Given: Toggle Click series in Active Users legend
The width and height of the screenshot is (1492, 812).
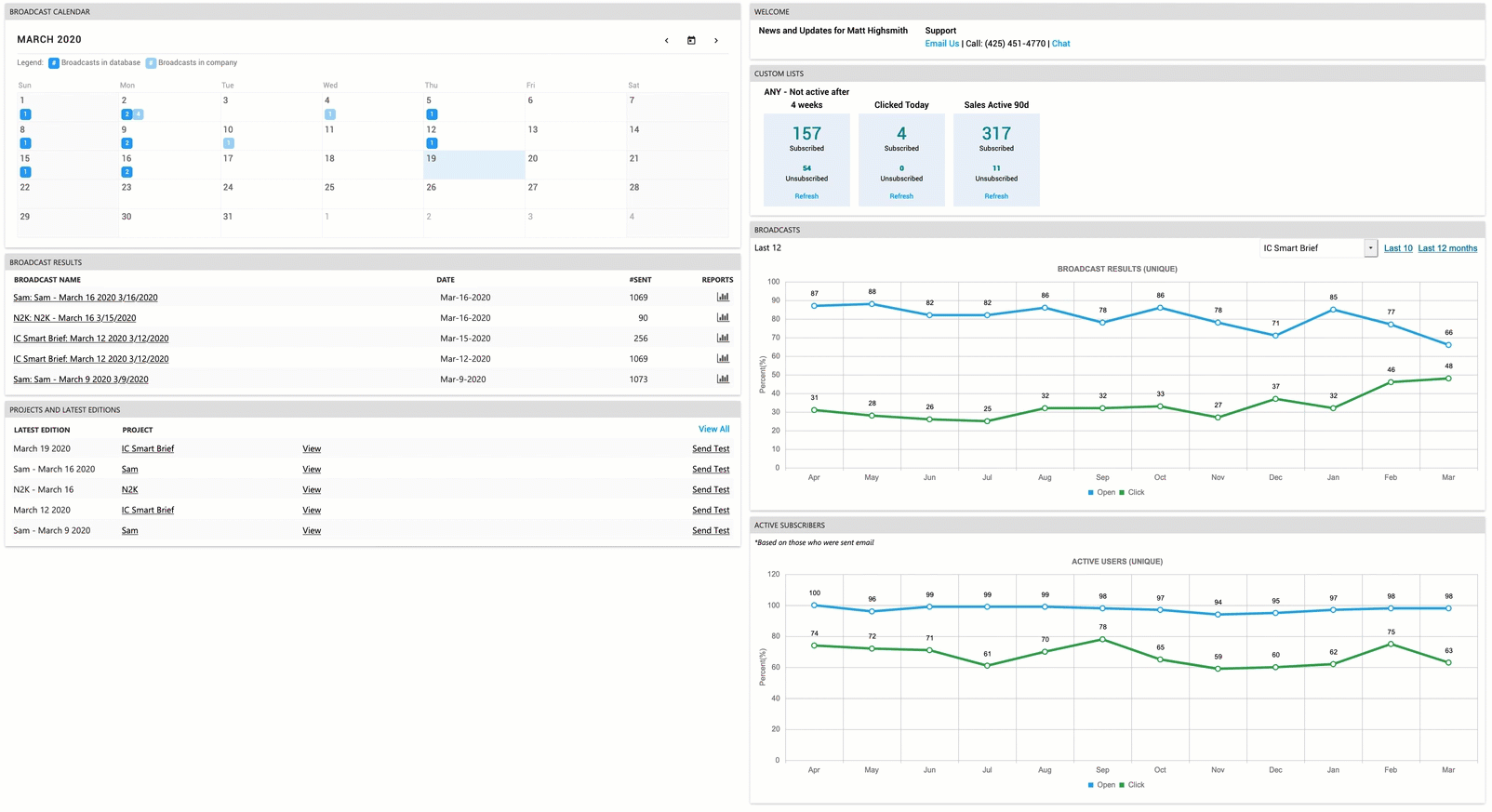Looking at the screenshot, I should (1132, 785).
